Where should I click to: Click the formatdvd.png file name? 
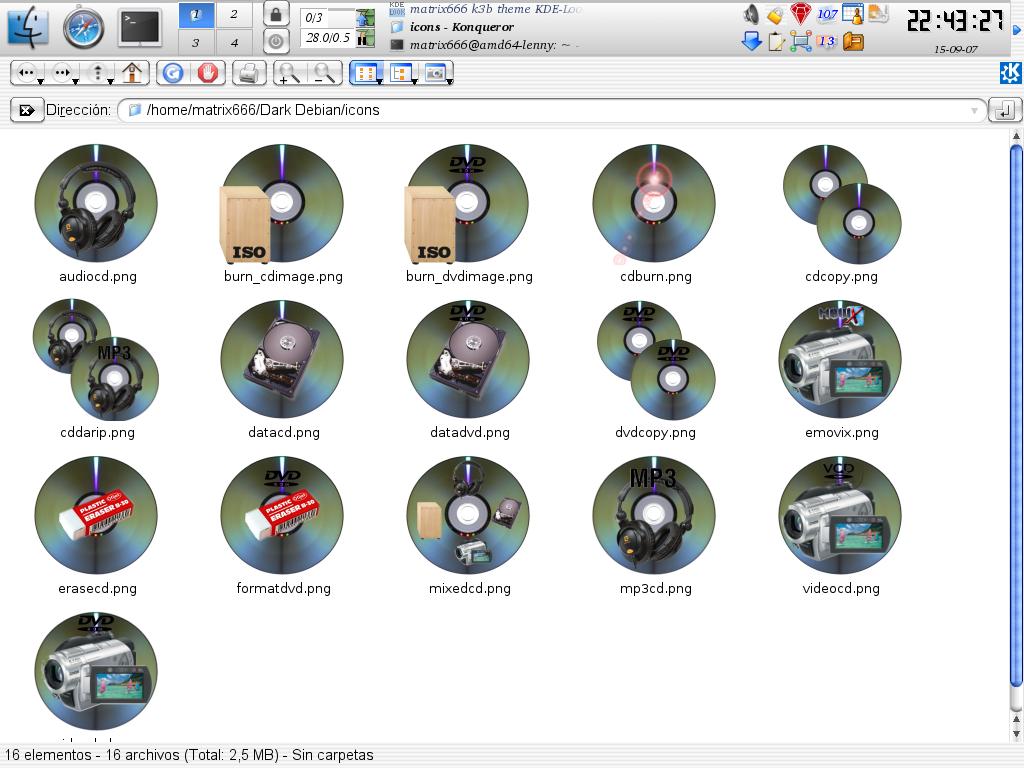tap(283, 588)
